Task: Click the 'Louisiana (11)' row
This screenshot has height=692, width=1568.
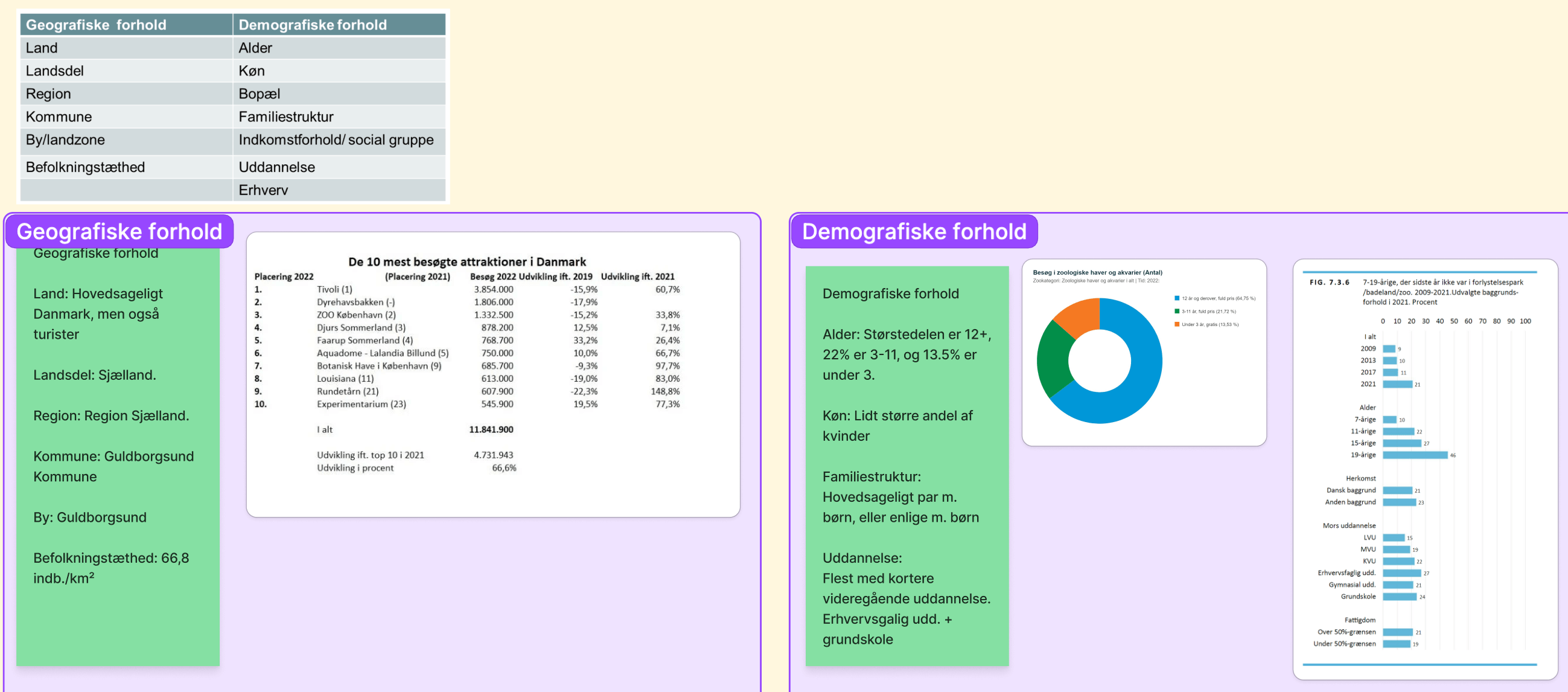Action: [467, 378]
